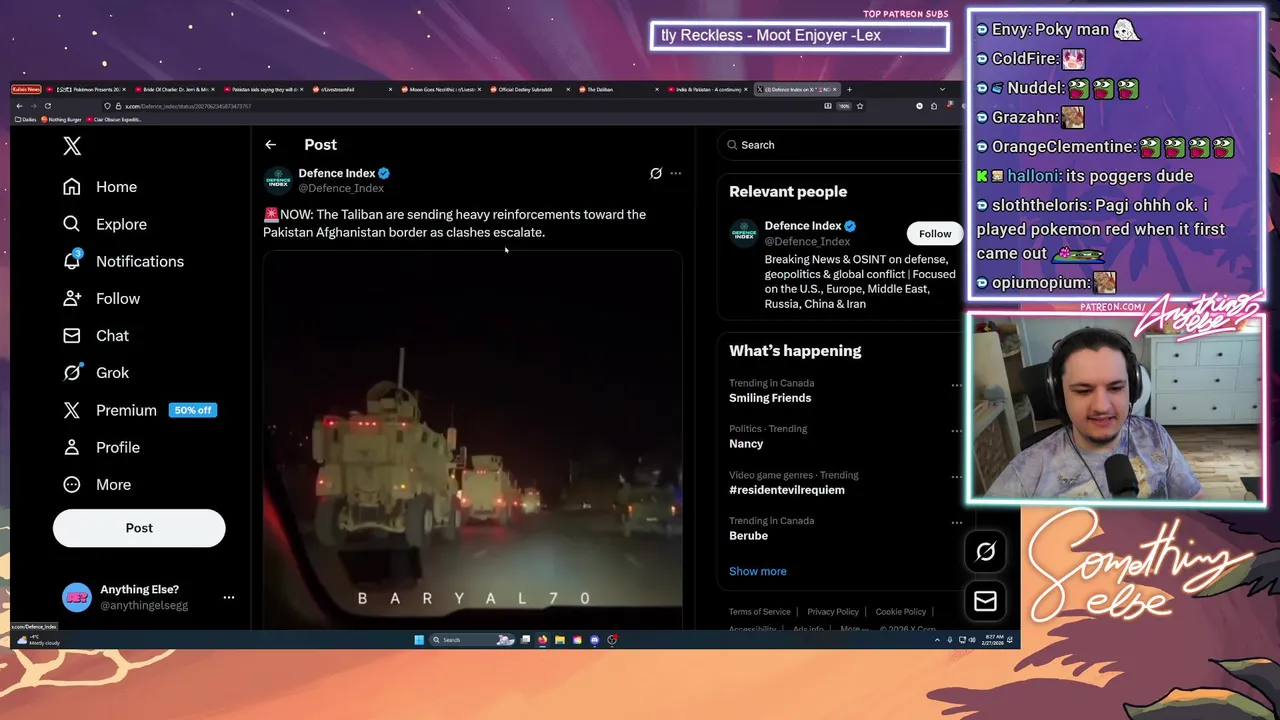This screenshot has height=720, width=1280.
Task: Open the taskbar clock and date
Action: coord(995,640)
